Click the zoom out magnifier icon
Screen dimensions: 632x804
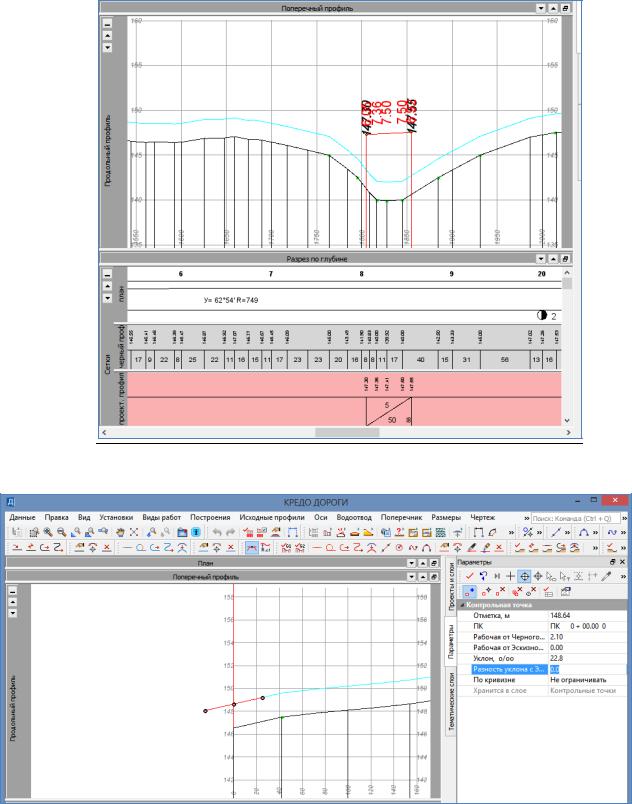tap(62, 532)
